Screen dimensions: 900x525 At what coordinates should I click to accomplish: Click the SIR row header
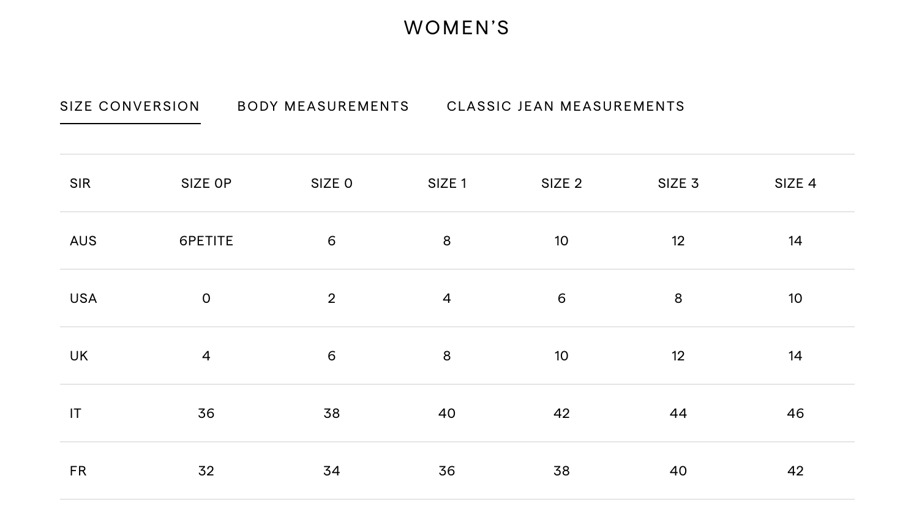click(x=80, y=183)
